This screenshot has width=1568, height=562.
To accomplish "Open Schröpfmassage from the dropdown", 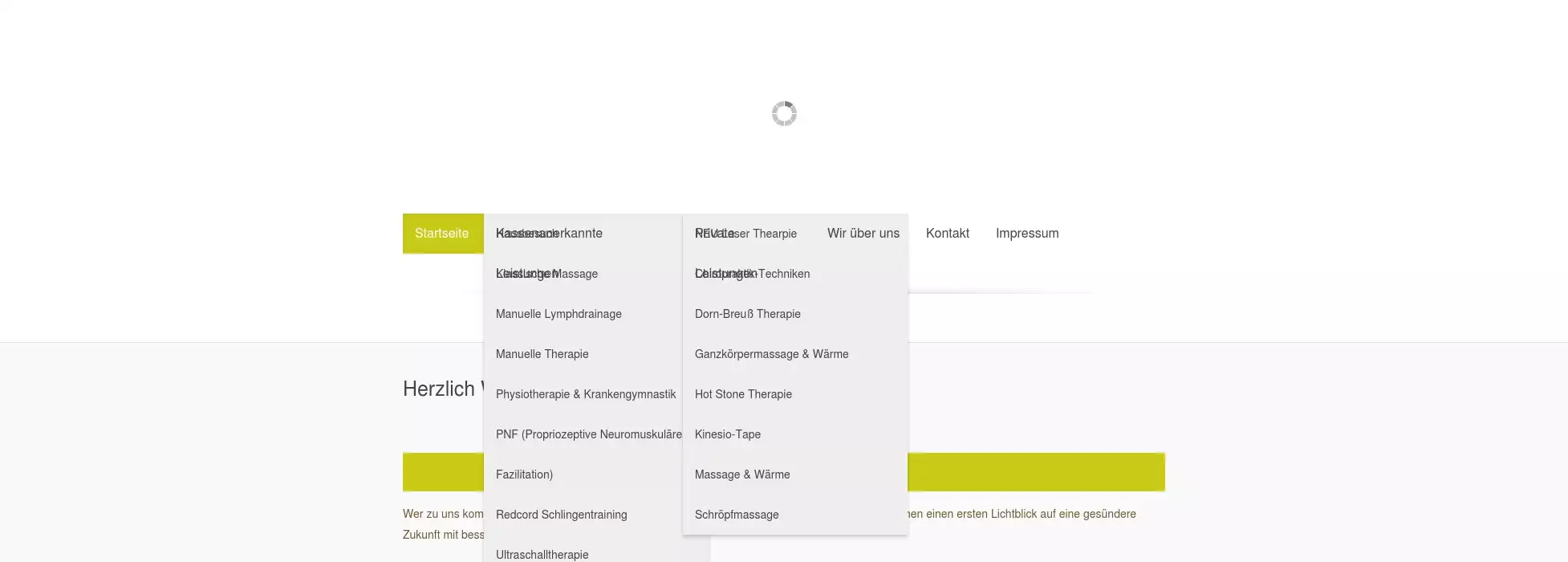I will (x=737, y=515).
